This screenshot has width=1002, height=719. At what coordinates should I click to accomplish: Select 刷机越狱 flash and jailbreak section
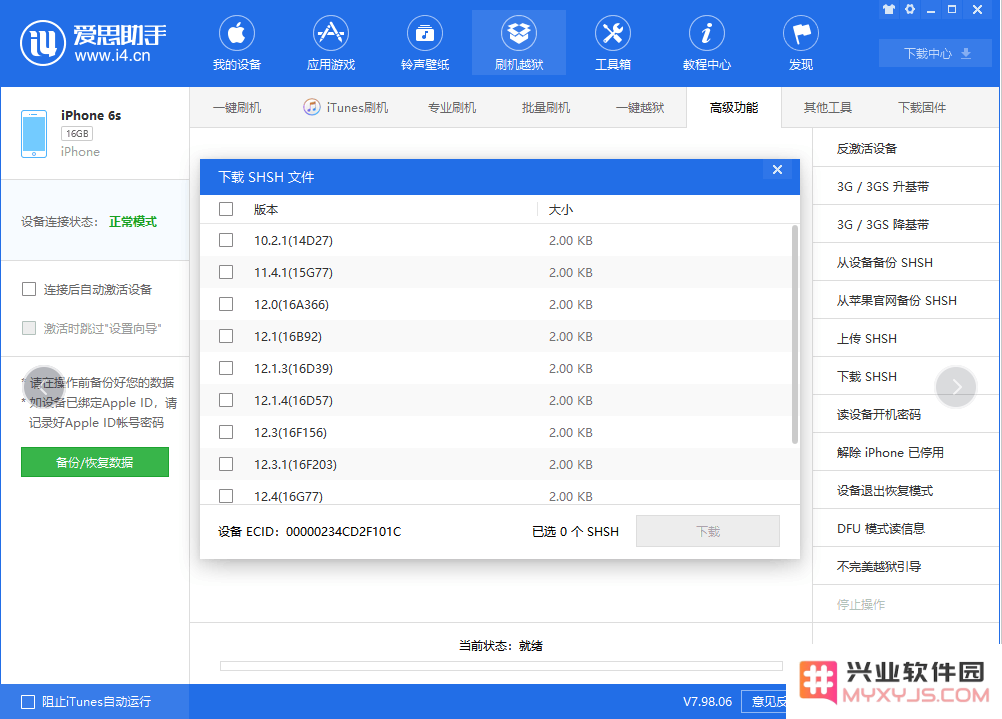pyautogui.click(x=519, y=43)
